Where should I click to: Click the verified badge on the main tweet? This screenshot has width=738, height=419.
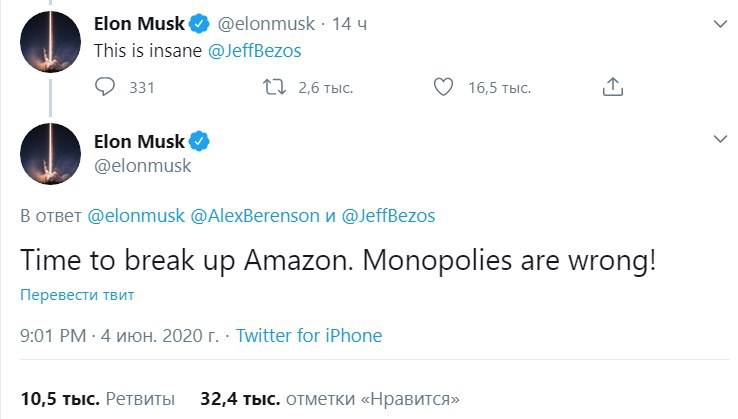(199, 141)
